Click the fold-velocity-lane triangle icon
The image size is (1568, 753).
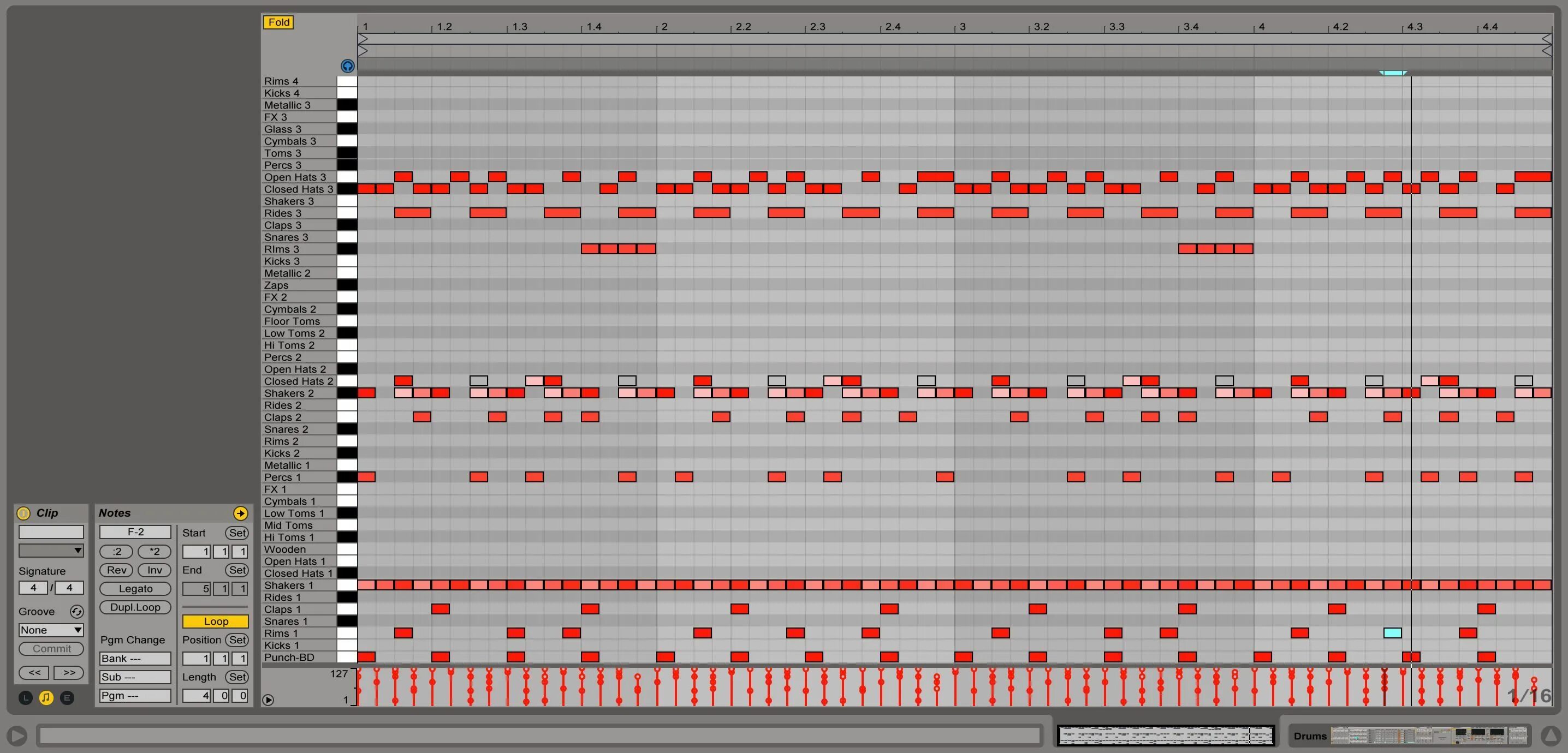tap(268, 700)
